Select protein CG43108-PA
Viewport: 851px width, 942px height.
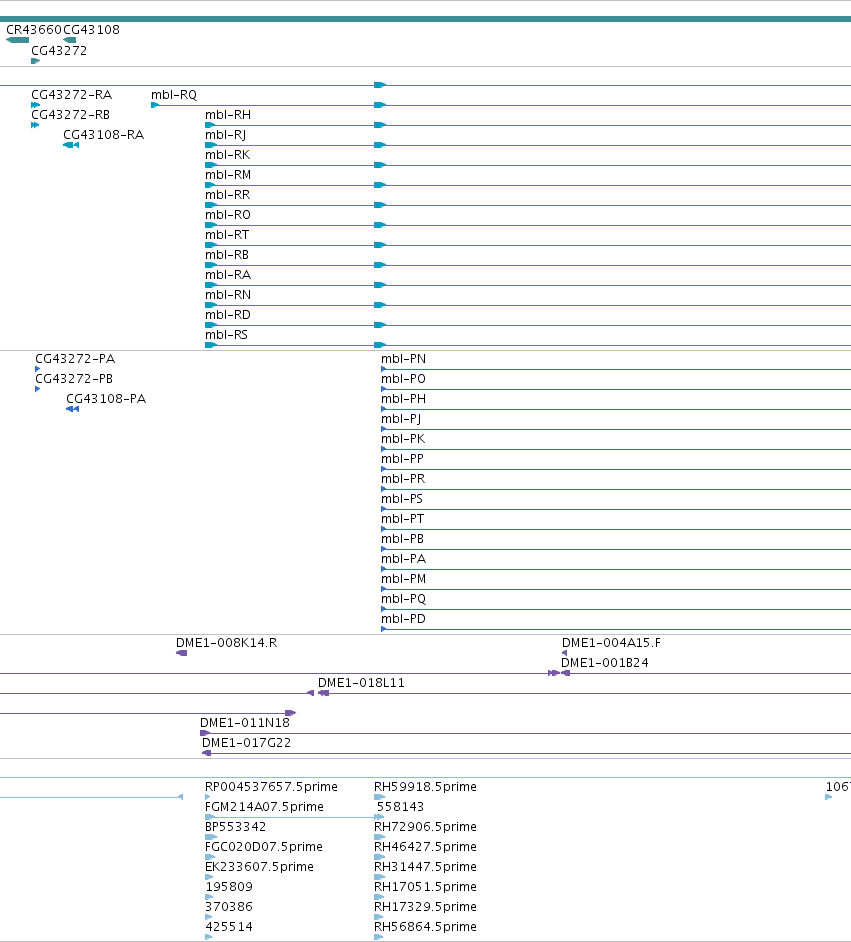(106, 398)
